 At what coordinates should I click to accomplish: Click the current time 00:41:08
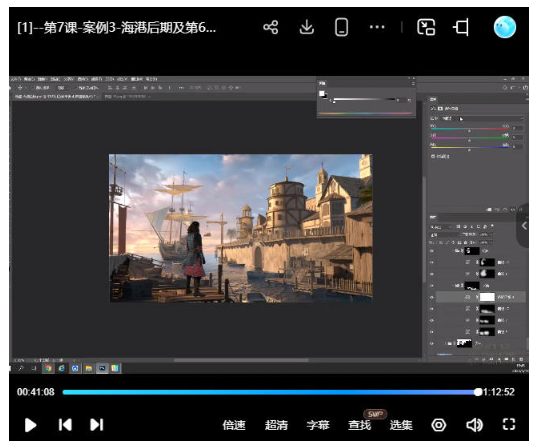click(36, 392)
